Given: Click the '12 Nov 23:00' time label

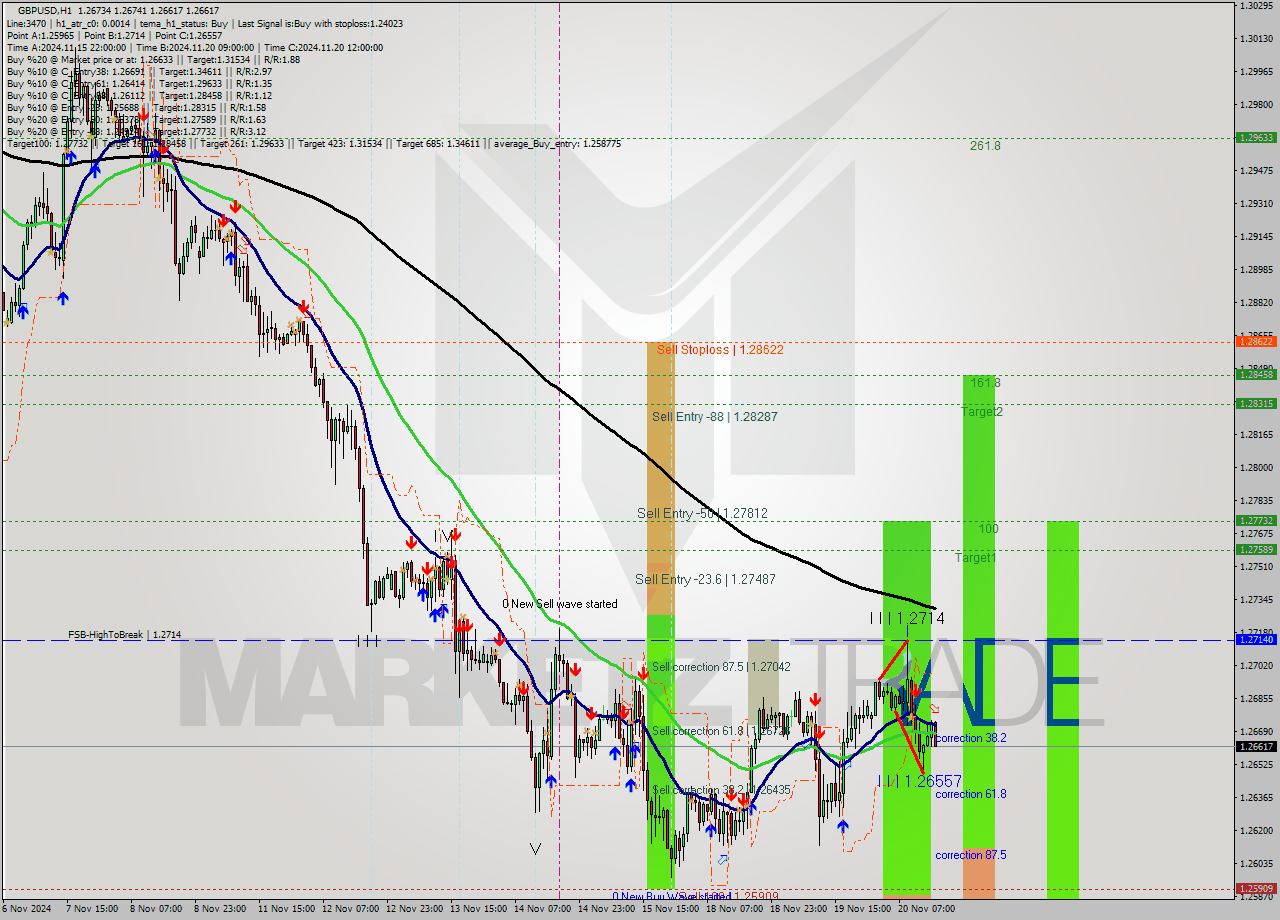Looking at the screenshot, I should tap(414, 910).
